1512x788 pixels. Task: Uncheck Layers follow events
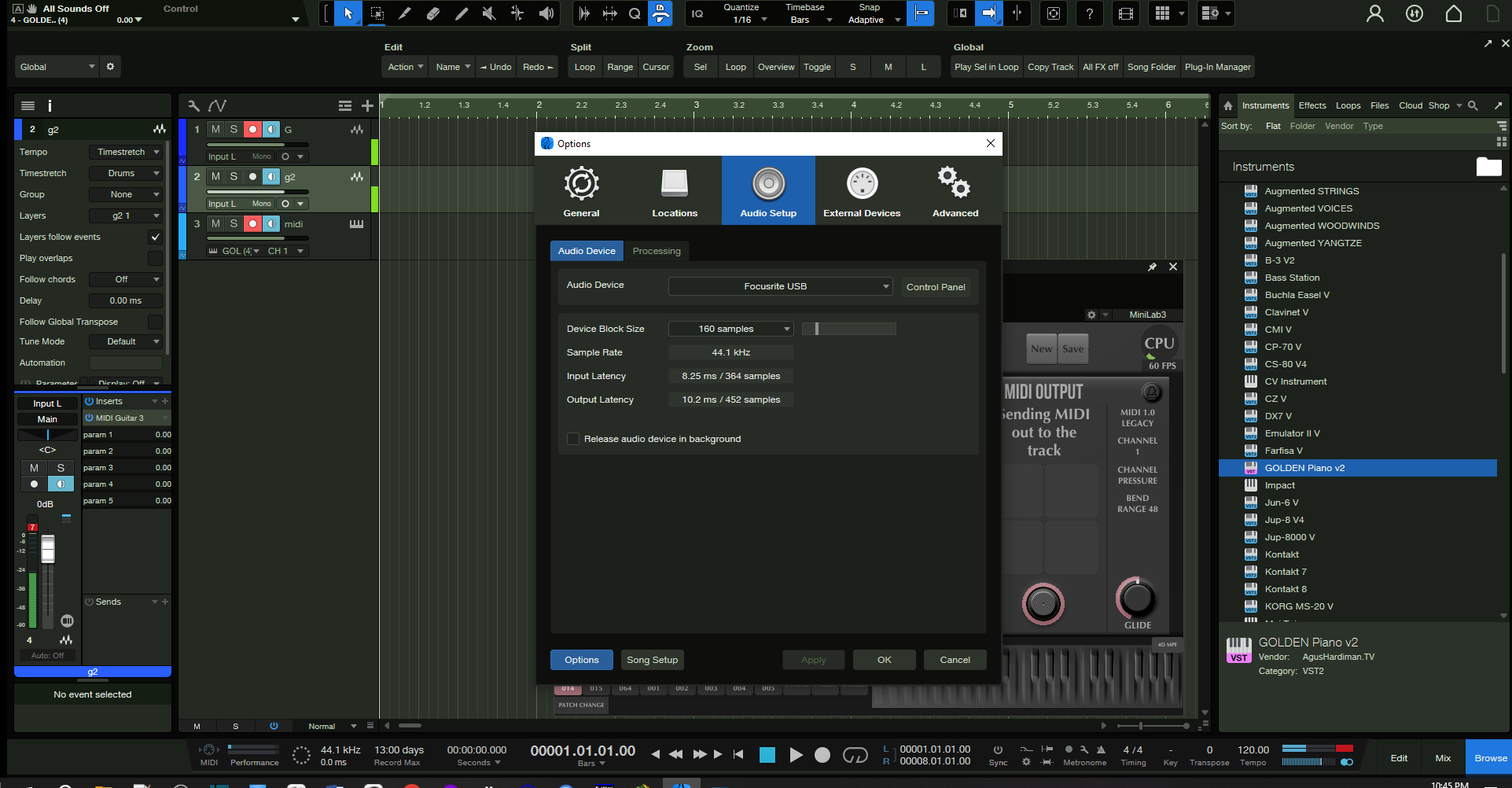(155, 237)
